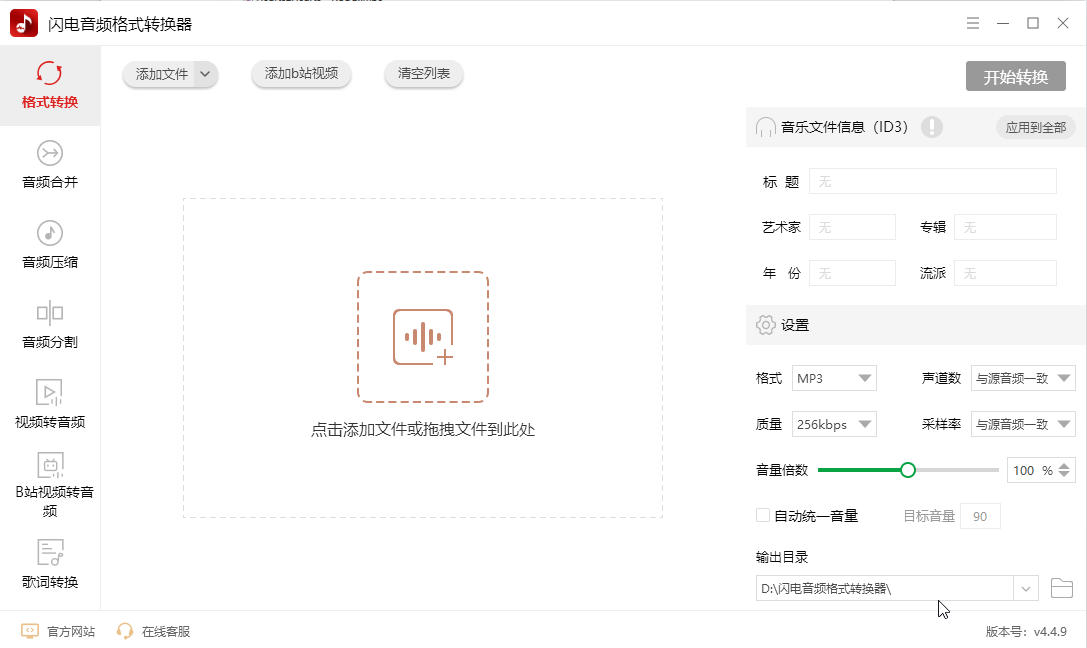Click the 年份 input field
The image size is (1087, 648).
click(x=852, y=273)
